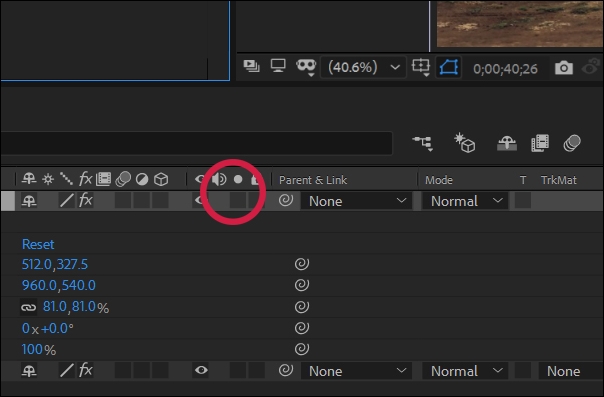
Task: Enable Frame Blending for all layers
Action: tap(540, 143)
